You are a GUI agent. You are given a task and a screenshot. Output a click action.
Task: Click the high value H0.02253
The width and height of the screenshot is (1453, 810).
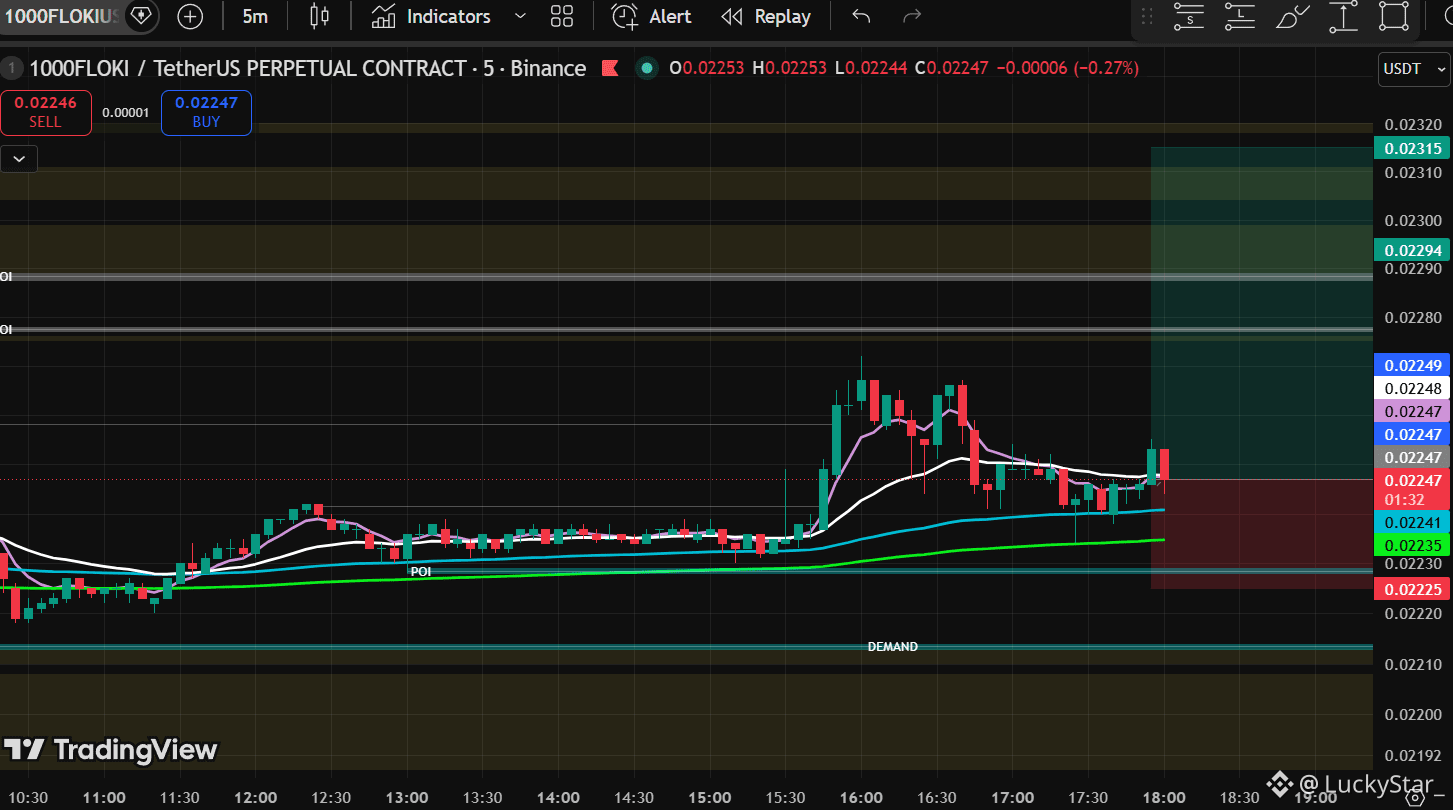coord(790,68)
